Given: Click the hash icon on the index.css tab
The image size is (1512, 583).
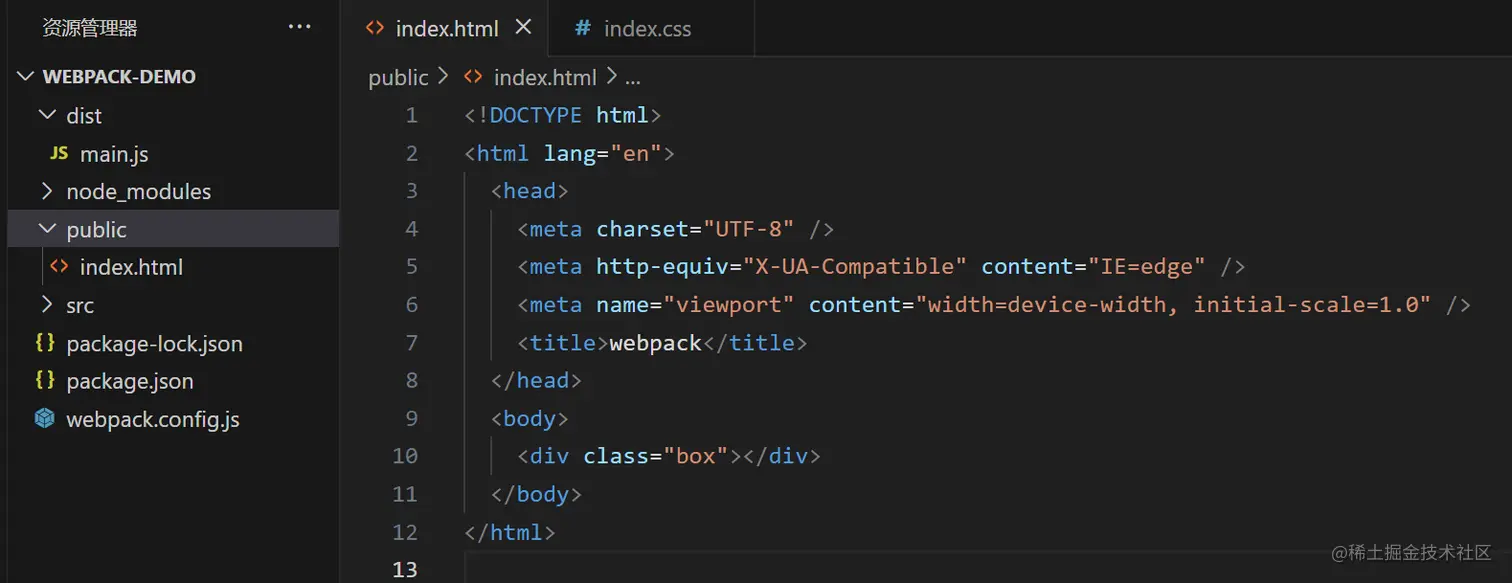Looking at the screenshot, I should (x=582, y=28).
